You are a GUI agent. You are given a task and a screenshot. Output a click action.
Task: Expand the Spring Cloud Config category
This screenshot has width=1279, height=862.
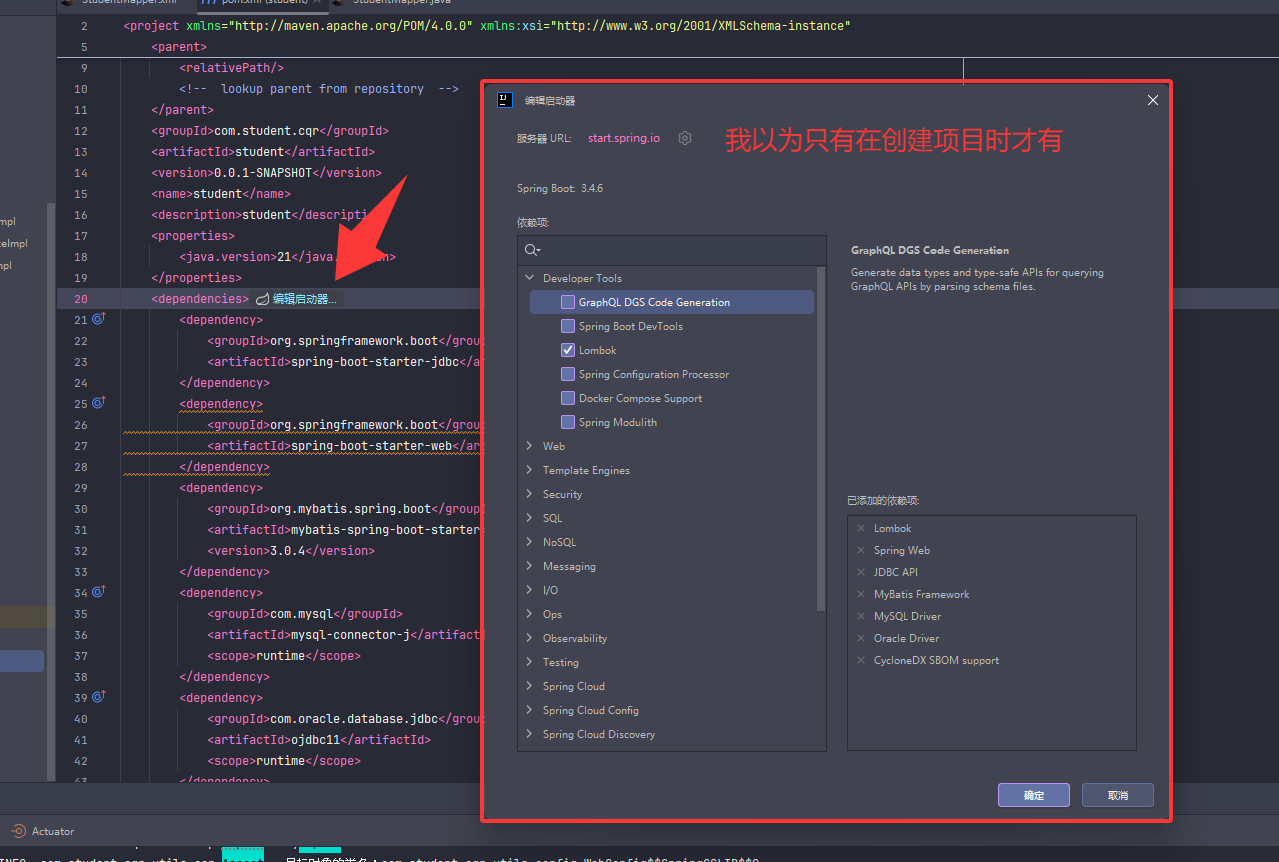pyautogui.click(x=530, y=710)
